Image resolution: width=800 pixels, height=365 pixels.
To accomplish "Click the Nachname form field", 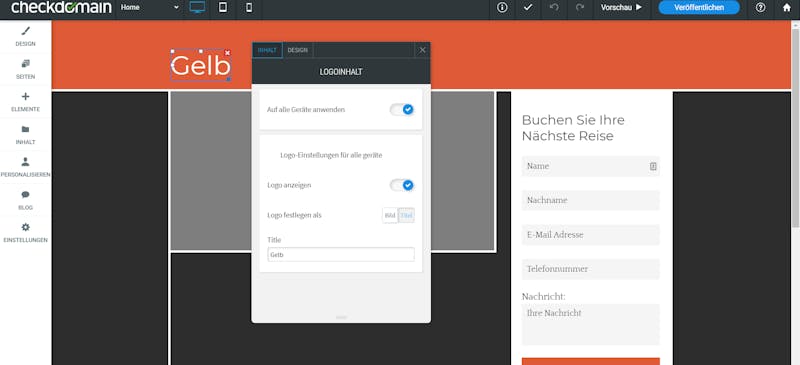I will coord(590,201).
